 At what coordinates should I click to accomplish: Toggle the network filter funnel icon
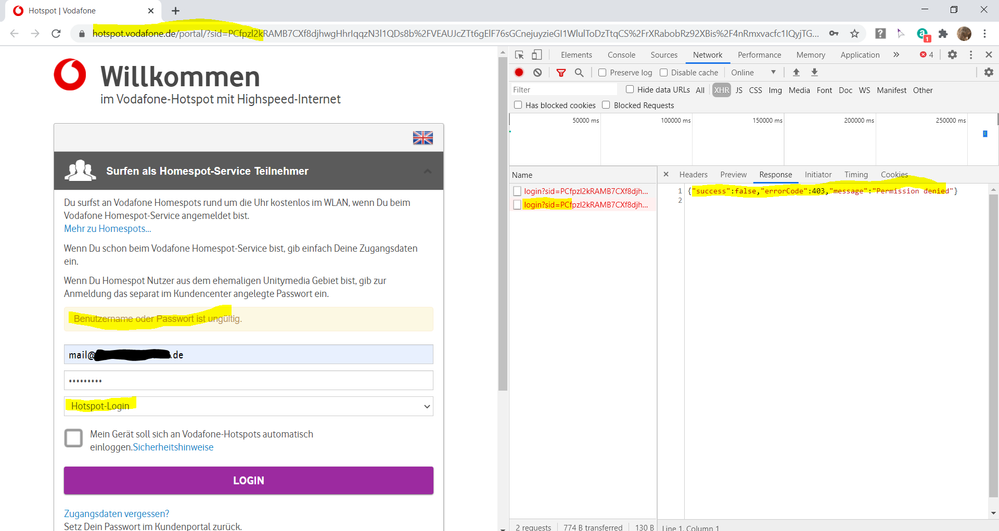coord(561,73)
